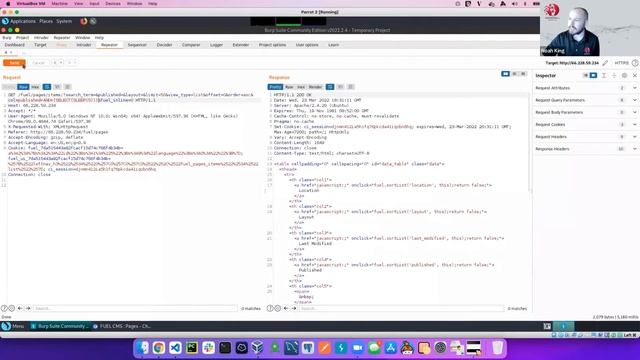Go to previous match in Request search
Viewport: 640px width, 360px height.
[x=20, y=309]
